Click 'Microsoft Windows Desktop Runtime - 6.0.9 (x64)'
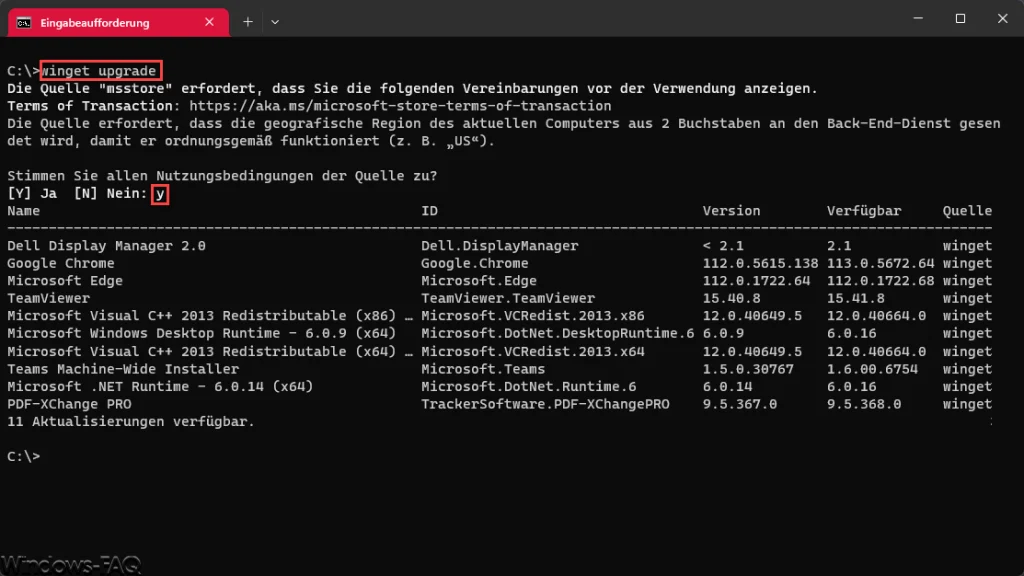Screen dimensions: 1024x576 [202, 333]
